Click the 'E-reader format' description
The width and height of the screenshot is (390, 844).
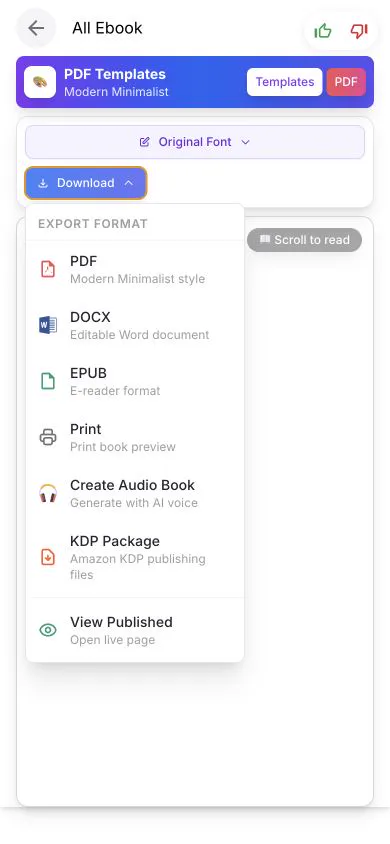tap(115, 391)
